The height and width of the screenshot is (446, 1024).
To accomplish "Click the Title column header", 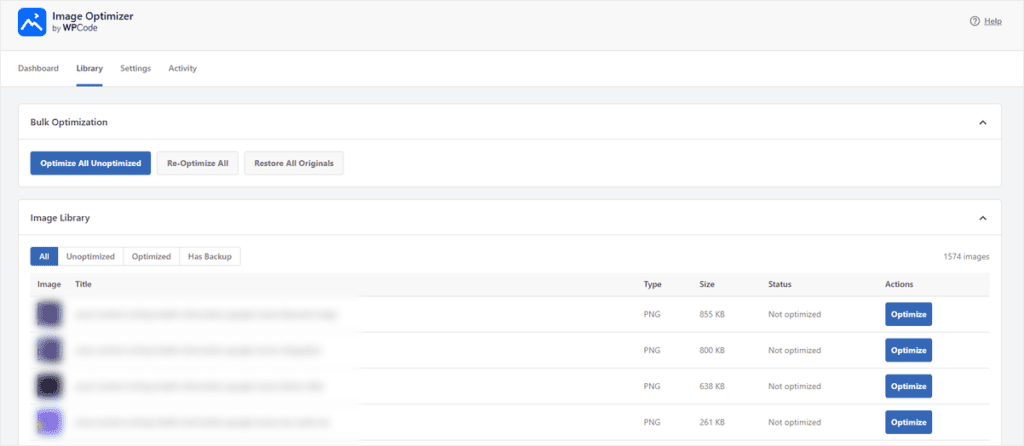I will 84,285.
